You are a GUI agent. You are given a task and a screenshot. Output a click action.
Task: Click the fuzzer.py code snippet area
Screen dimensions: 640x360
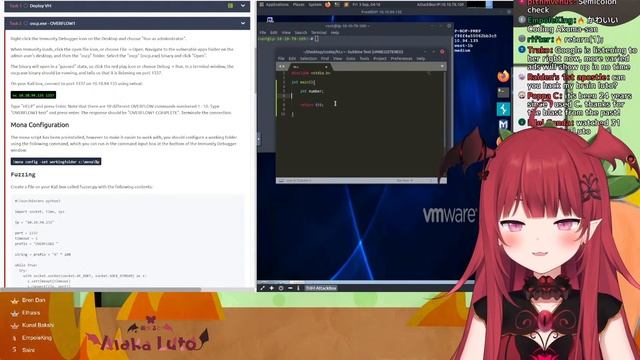tap(127, 241)
